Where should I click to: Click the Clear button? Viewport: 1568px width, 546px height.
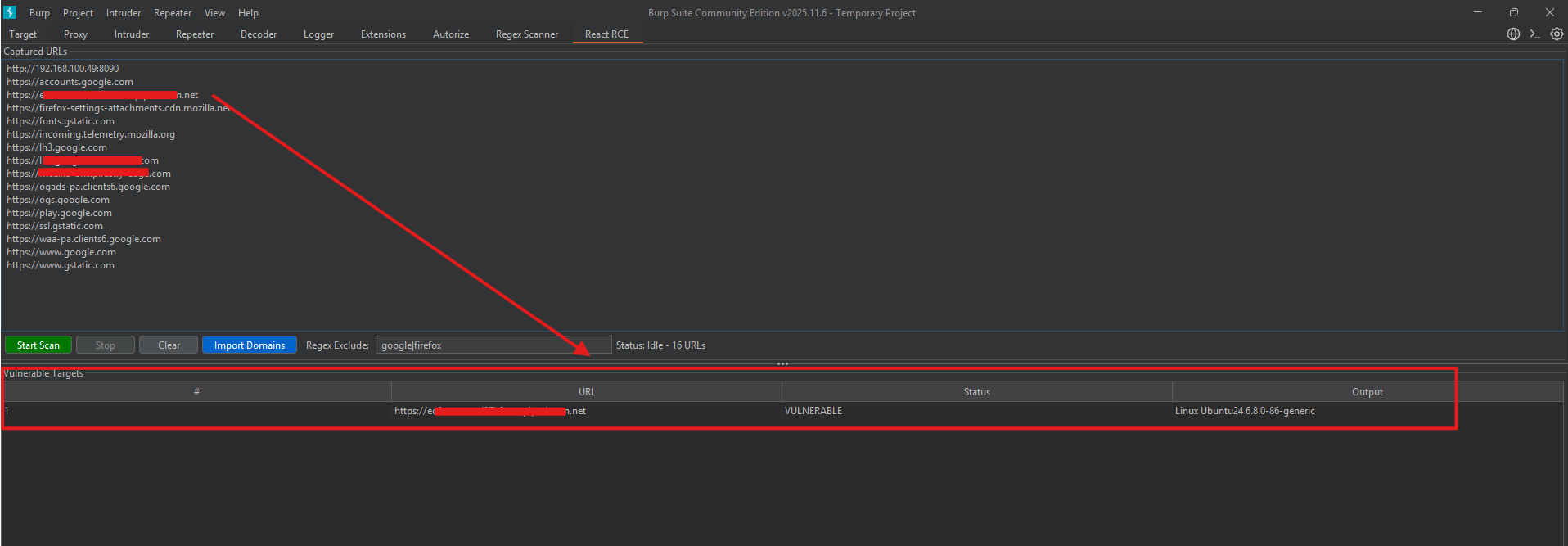169,345
